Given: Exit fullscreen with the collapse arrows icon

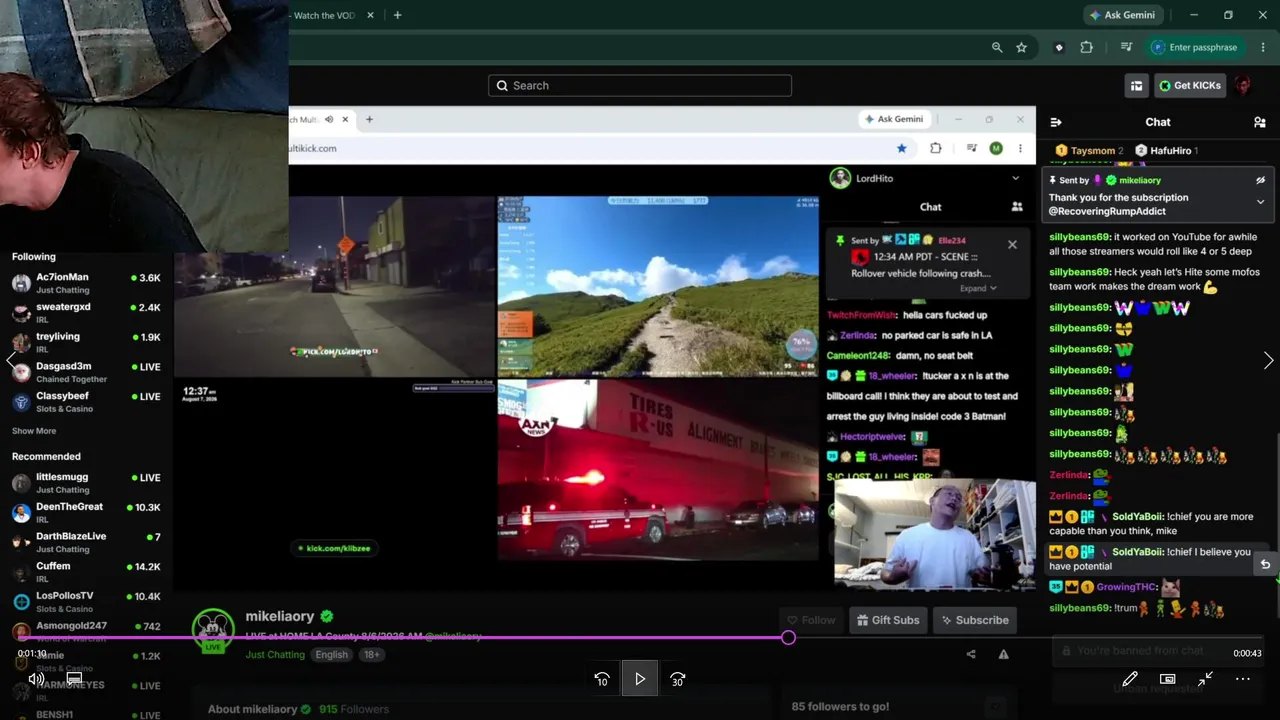Looking at the screenshot, I should 1205,679.
